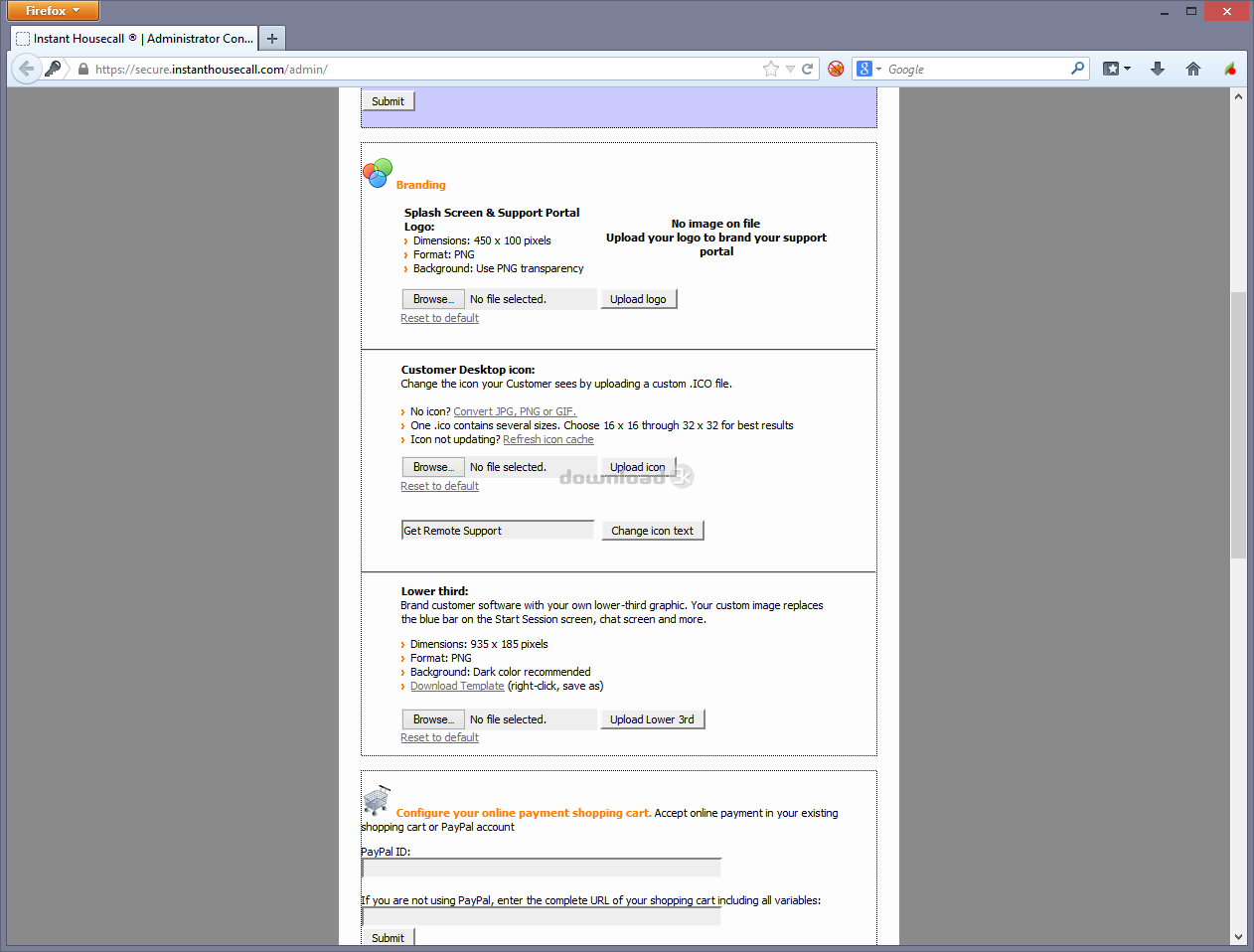Click the bottom Submit button
This screenshot has height=952, width=1254.
pos(388,937)
